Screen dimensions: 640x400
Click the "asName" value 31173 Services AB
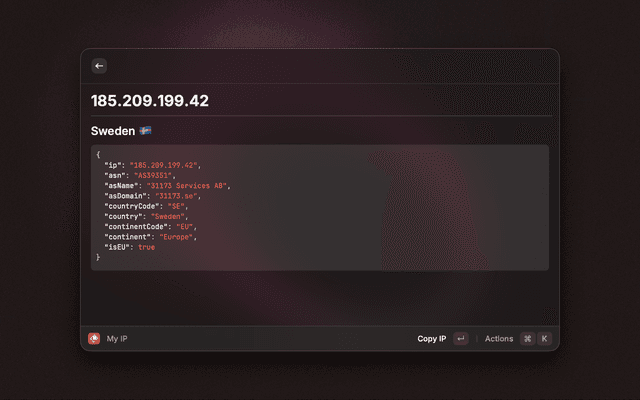coord(188,185)
